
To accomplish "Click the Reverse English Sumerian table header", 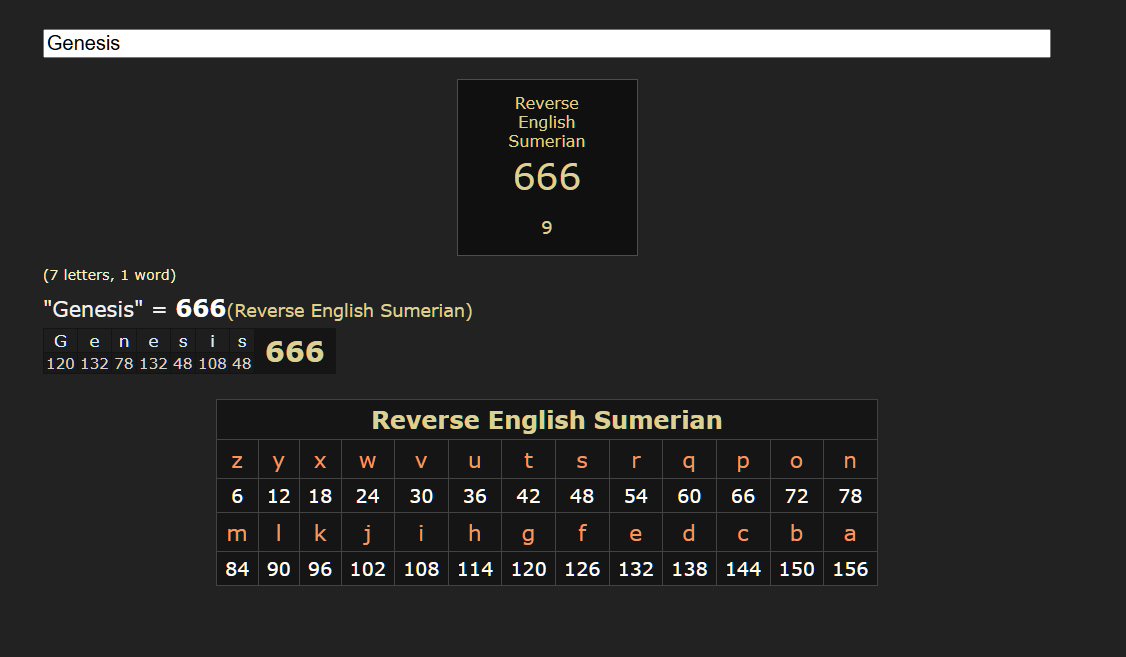I will click(x=546, y=420).
